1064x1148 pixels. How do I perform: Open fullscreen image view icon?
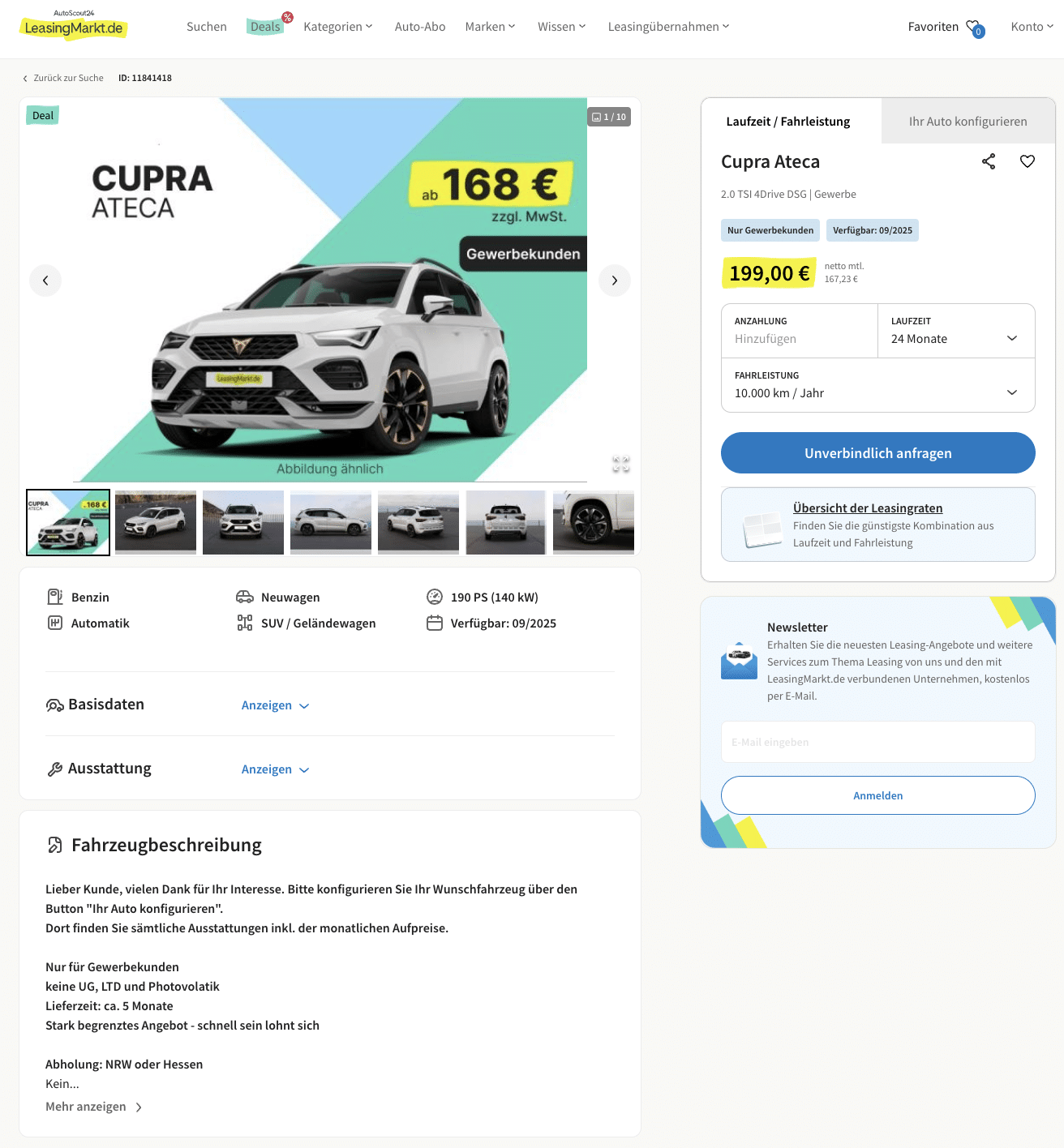point(621,464)
